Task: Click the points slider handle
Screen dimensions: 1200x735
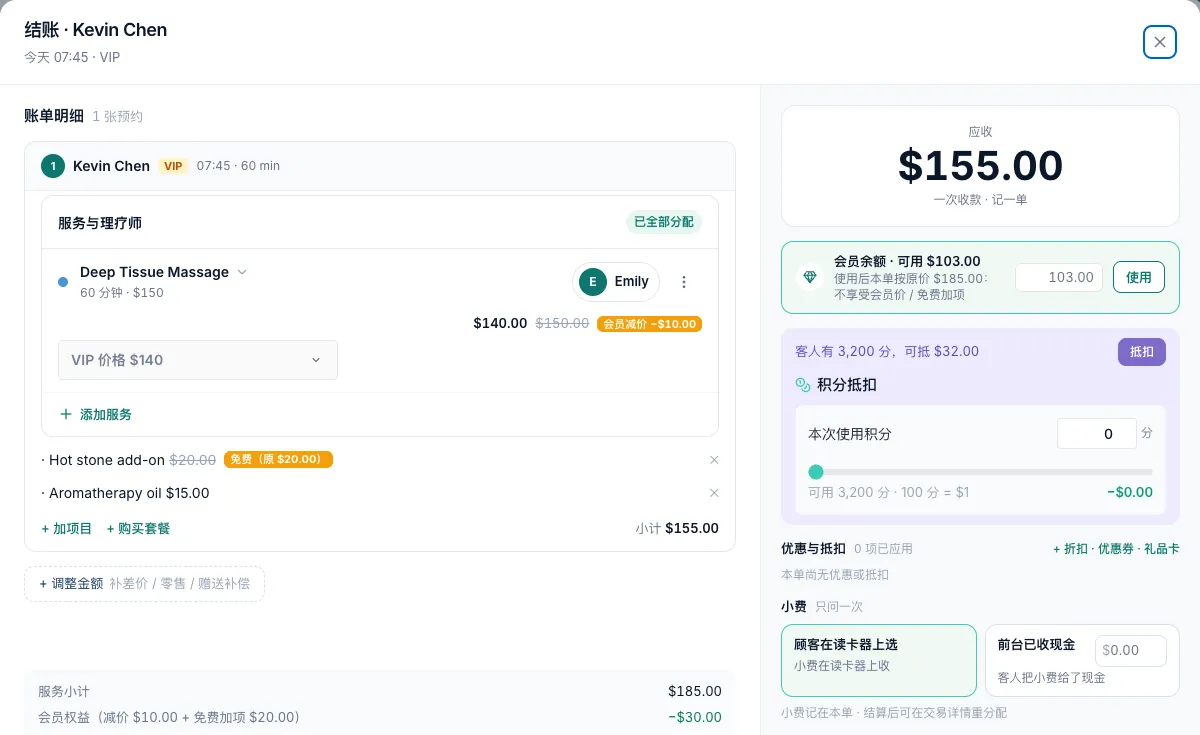Action: point(816,472)
